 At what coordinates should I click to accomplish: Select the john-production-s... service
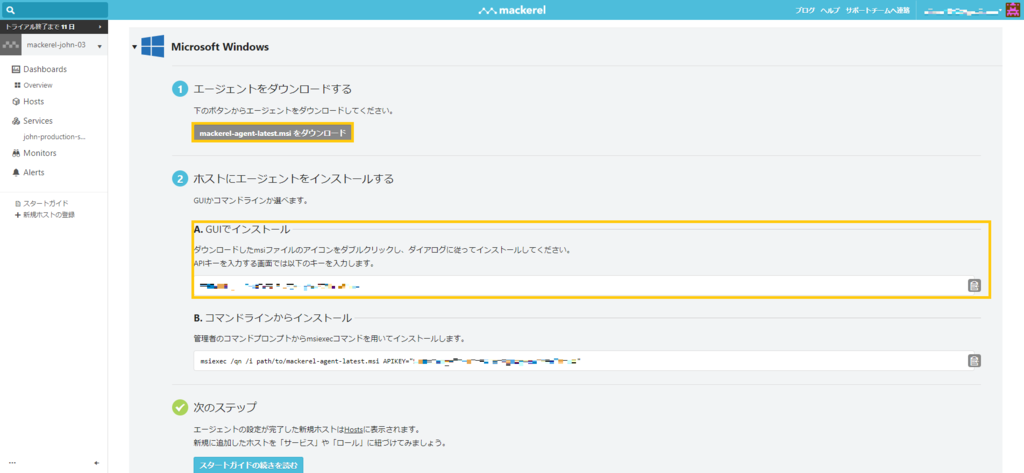54,137
